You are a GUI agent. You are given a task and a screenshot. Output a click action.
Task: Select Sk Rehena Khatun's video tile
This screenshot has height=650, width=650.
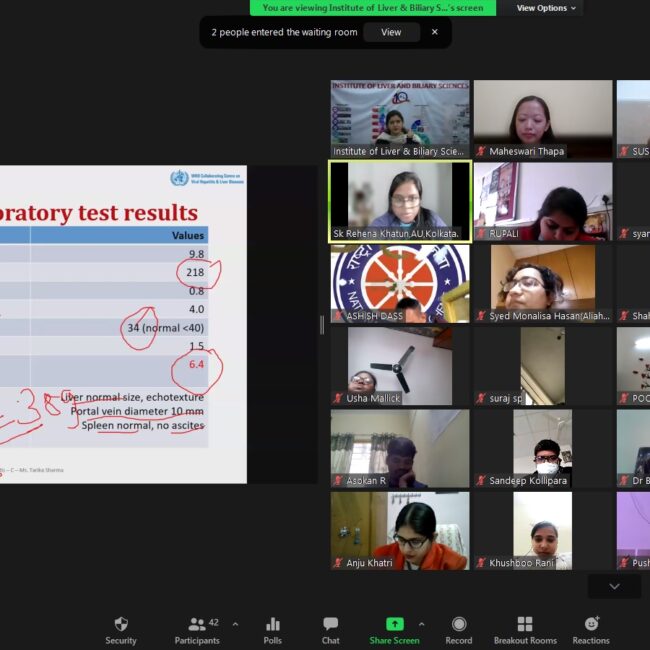pyautogui.click(x=400, y=201)
